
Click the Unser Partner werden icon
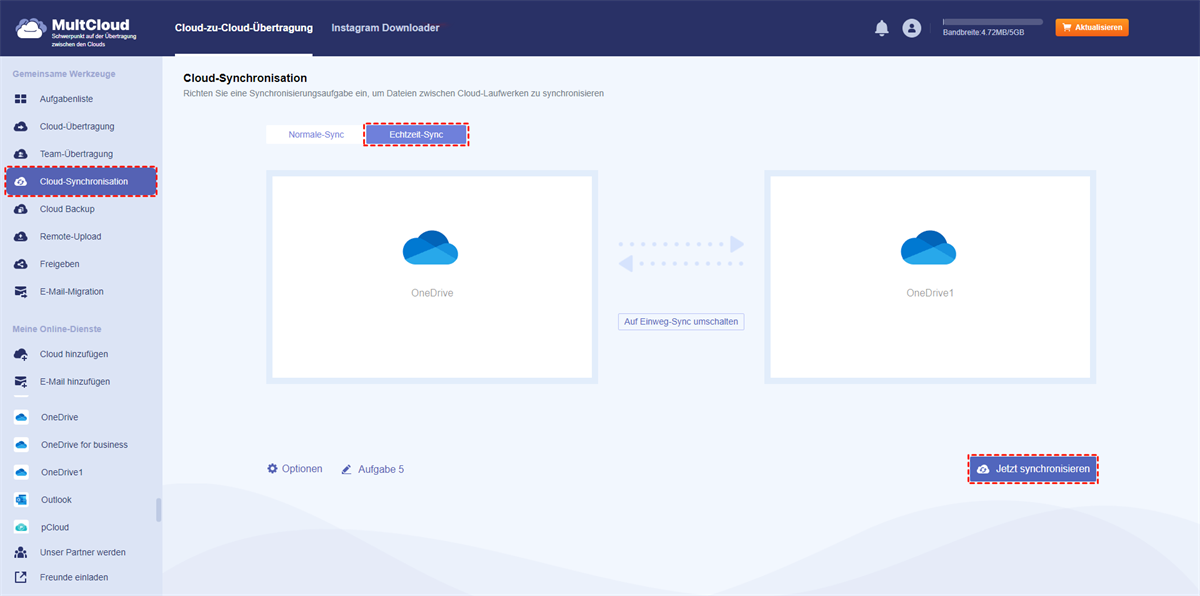[21, 552]
